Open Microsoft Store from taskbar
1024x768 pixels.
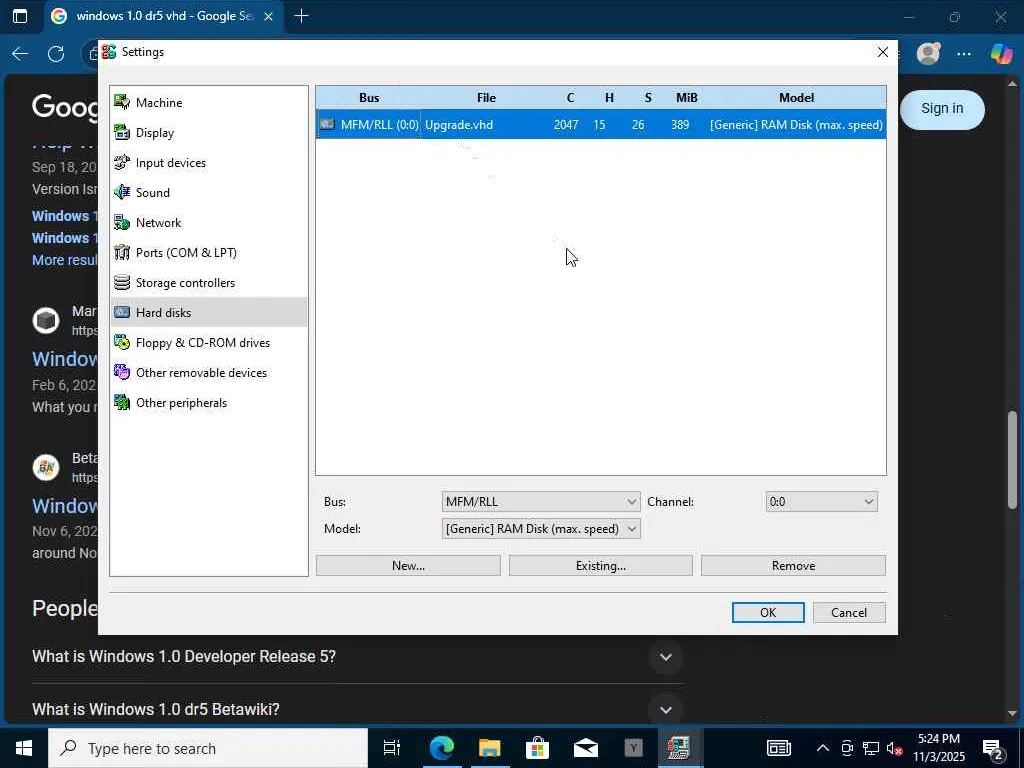(x=537, y=748)
